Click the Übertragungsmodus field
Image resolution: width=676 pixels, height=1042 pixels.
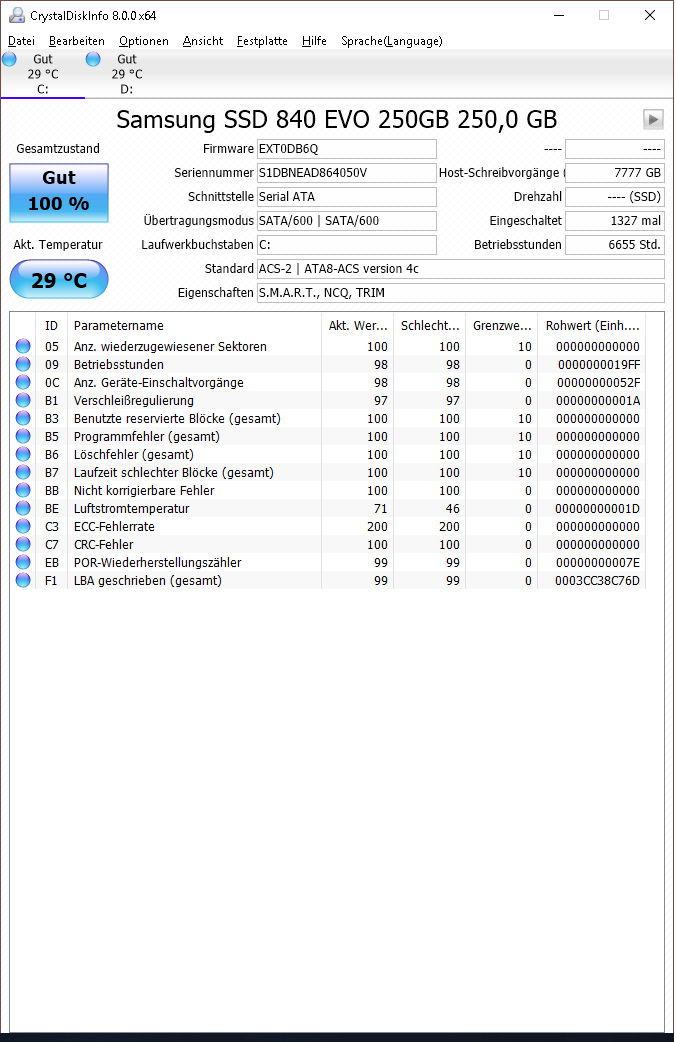pyautogui.click(x=347, y=221)
